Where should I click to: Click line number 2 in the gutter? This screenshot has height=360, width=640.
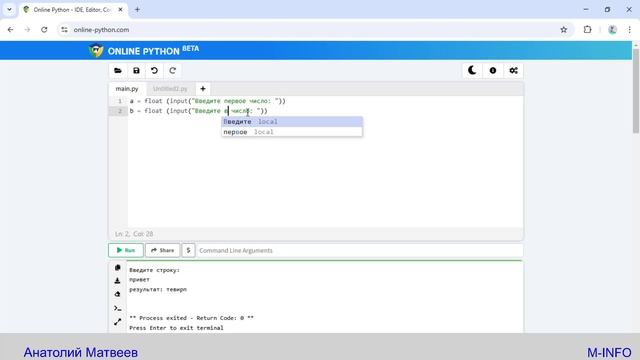coord(120,111)
